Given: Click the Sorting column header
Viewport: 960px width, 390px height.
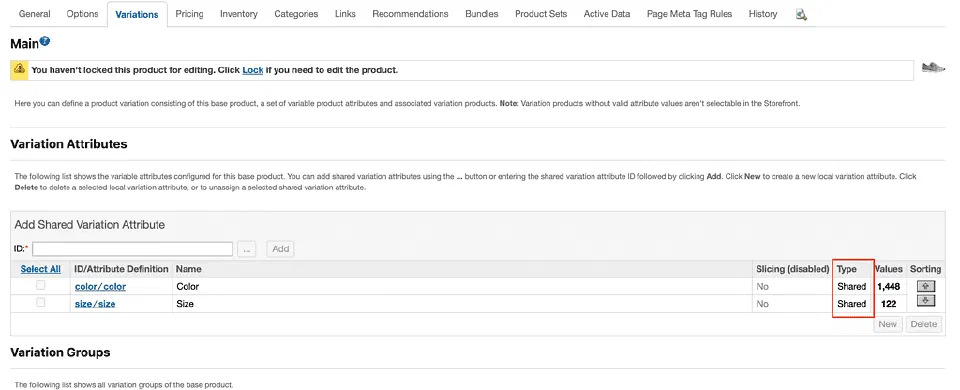Looking at the screenshot, I should coord(925,269).
